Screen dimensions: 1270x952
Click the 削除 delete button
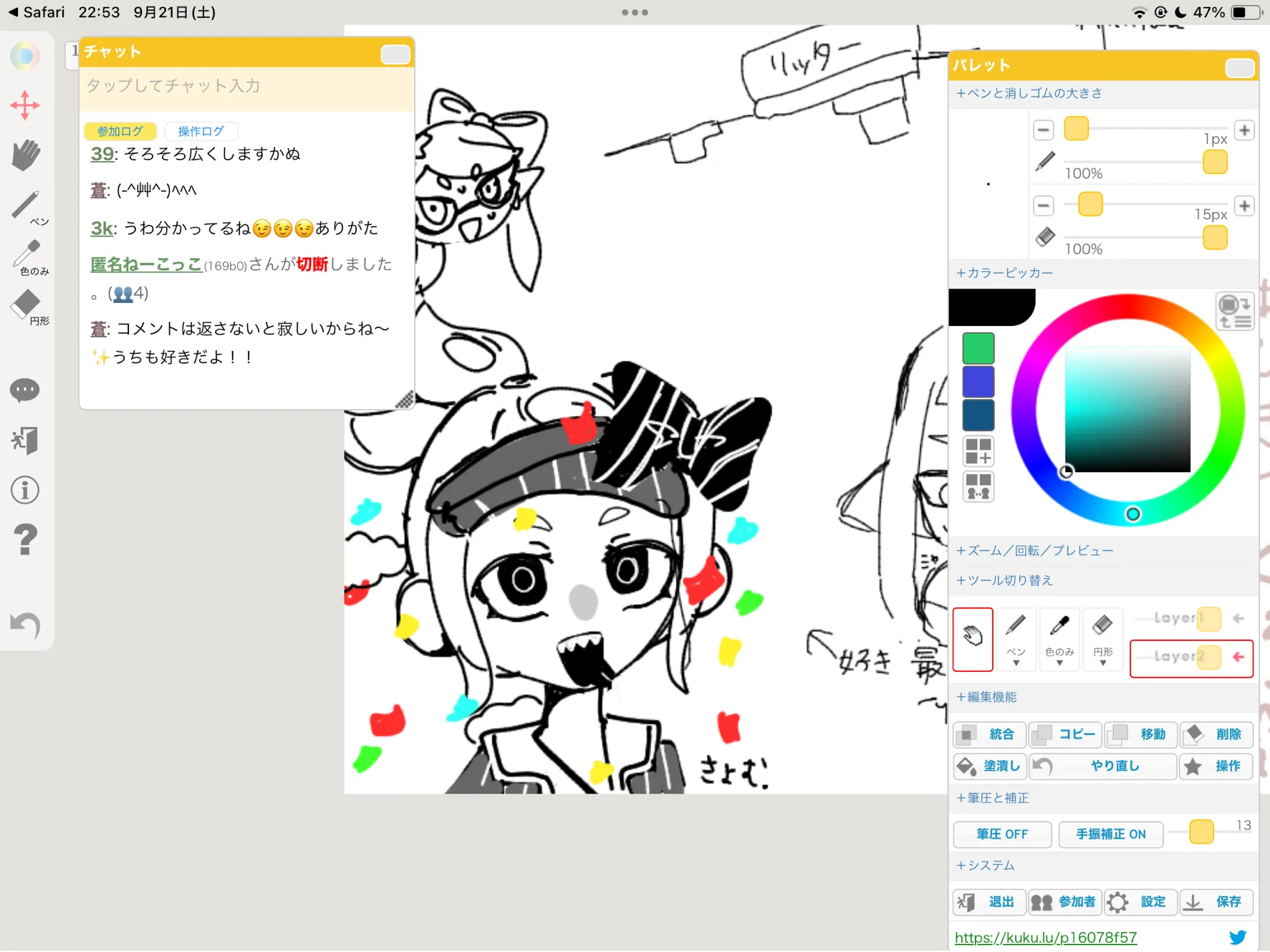(1216, 734)
